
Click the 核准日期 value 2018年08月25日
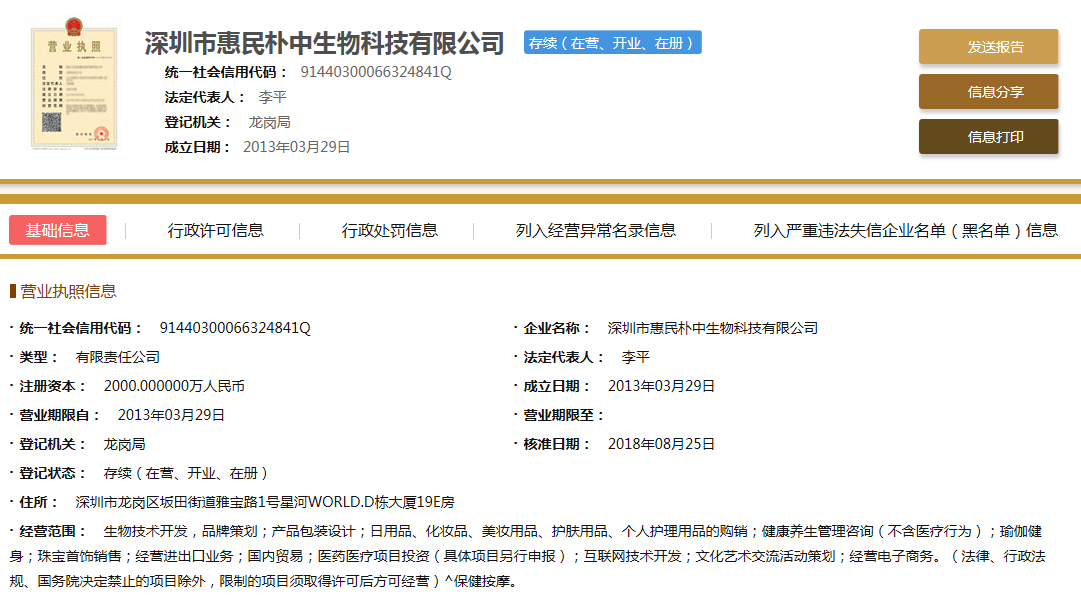tap(661, 444)
